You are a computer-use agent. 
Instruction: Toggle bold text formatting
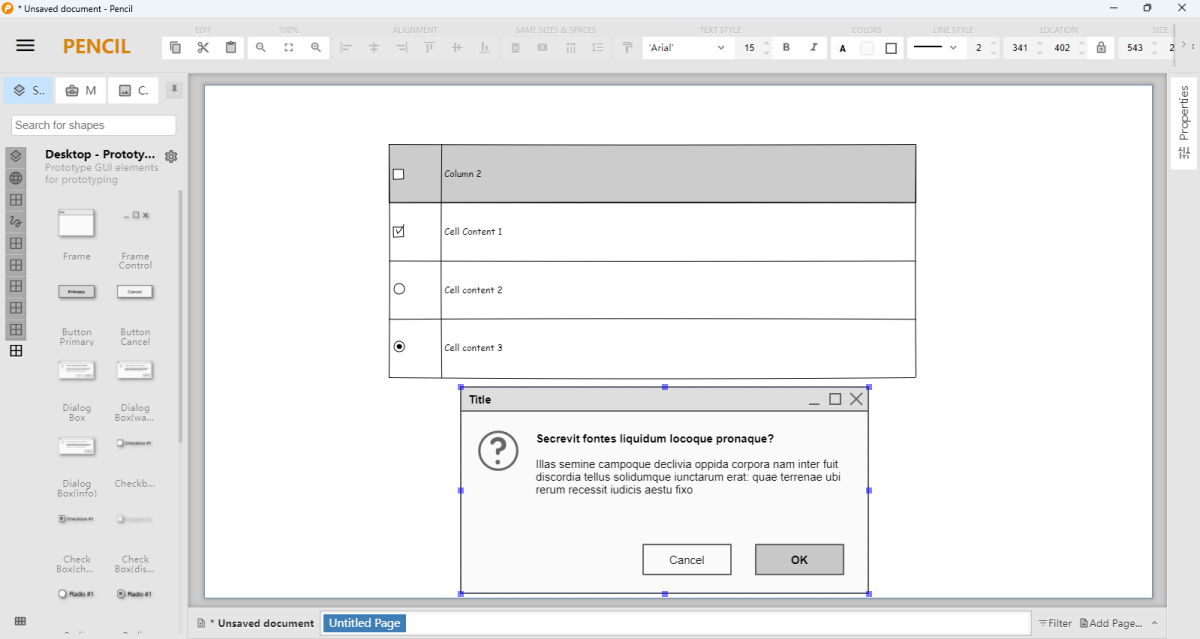786,47
